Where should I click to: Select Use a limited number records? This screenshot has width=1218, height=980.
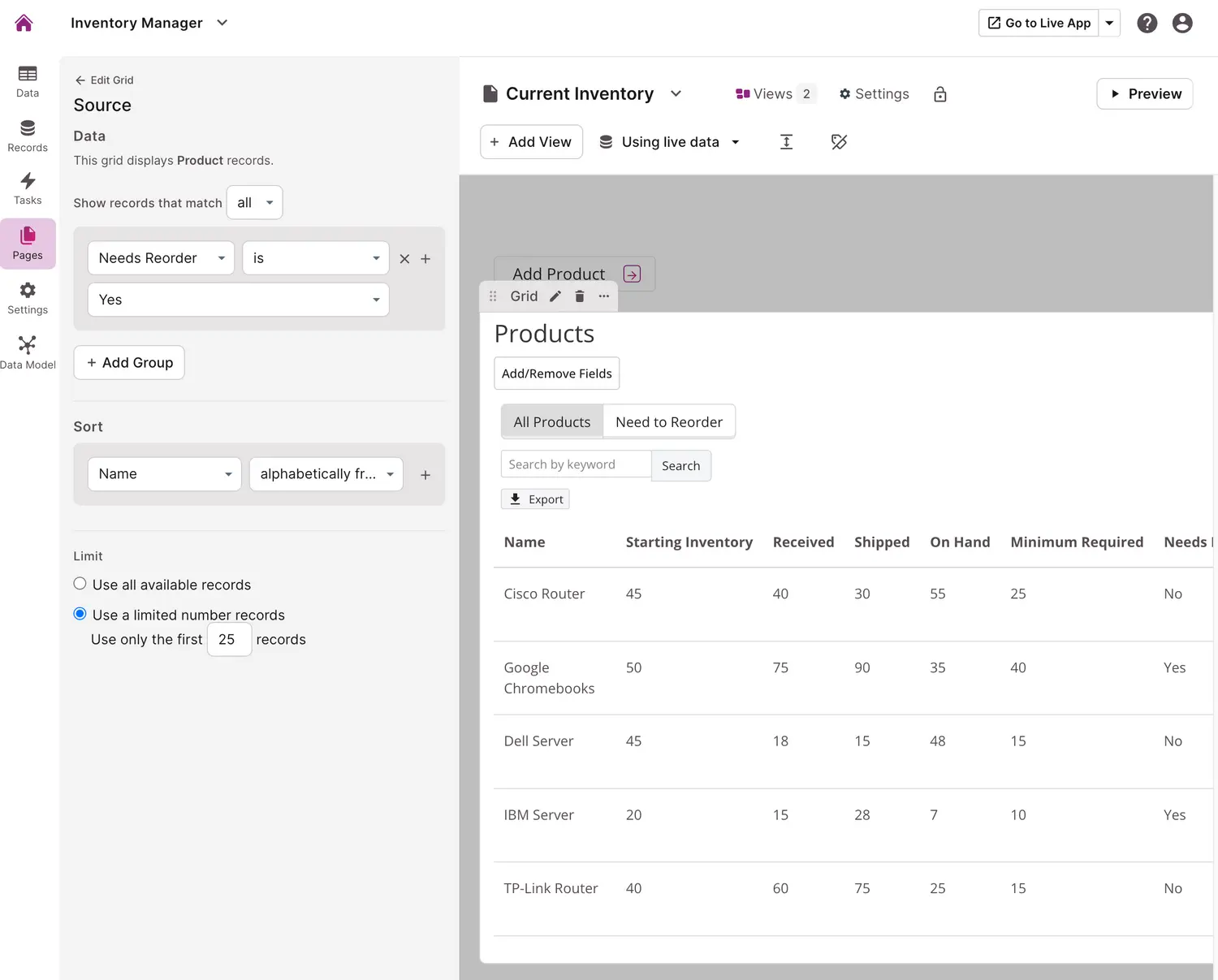[80, 614]
